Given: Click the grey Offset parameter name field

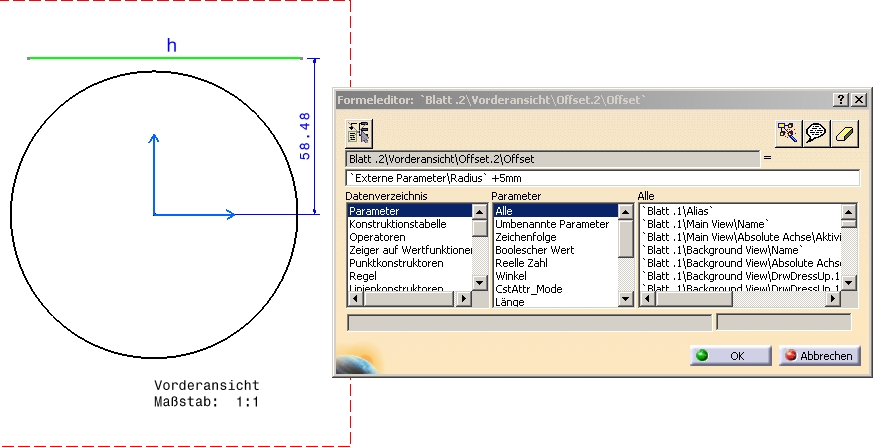Looking at the screenshot, I should (x=553, y=159).
